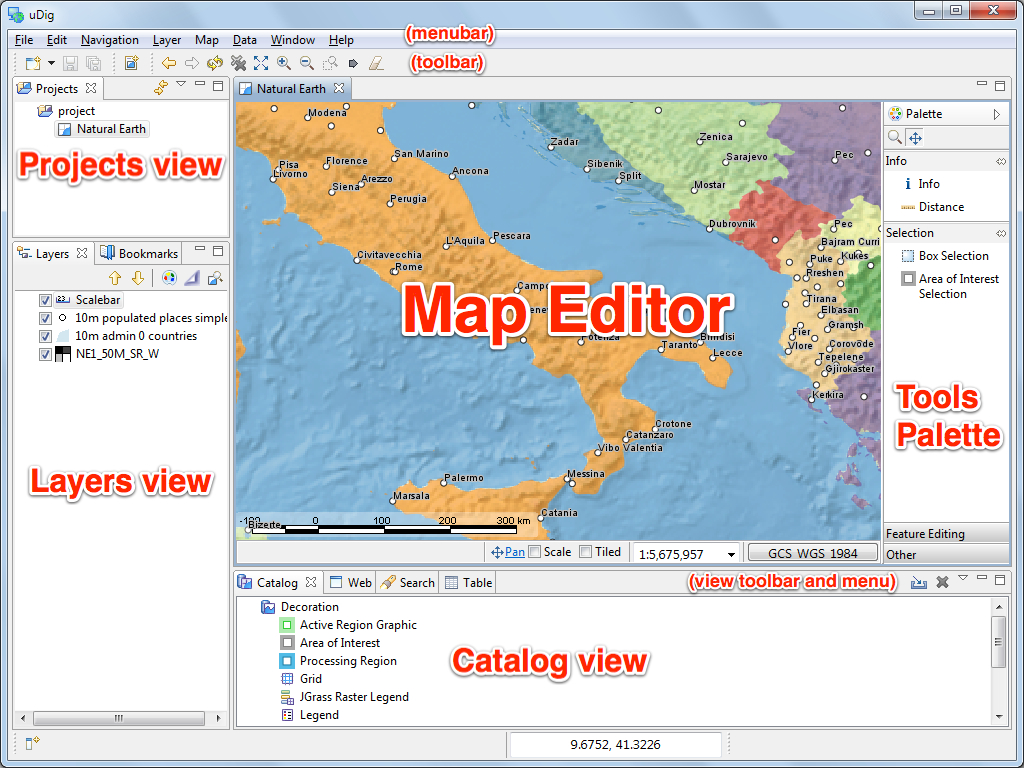Click the yellow Back arrow in toolbar

pos(169,63)
